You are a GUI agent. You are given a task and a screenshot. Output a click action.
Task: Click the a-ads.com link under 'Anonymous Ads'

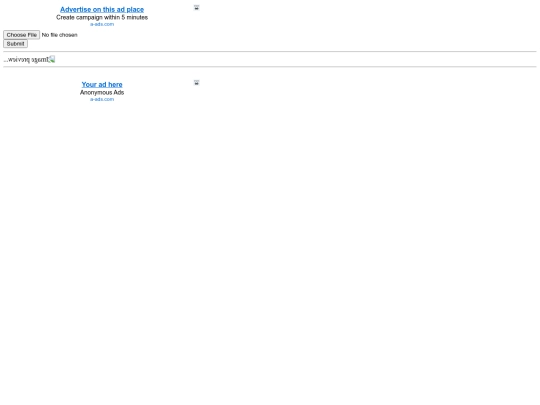pos(102,99)
